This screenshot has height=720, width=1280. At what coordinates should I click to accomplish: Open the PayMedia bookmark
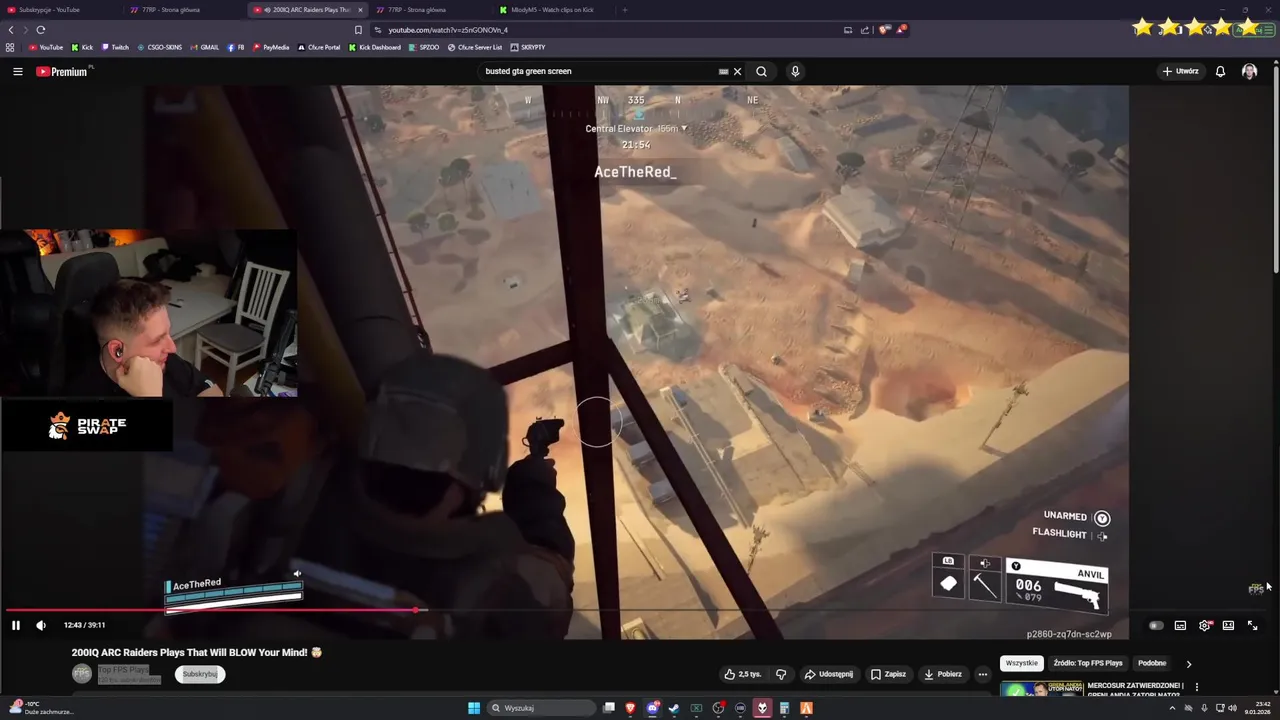271,47
